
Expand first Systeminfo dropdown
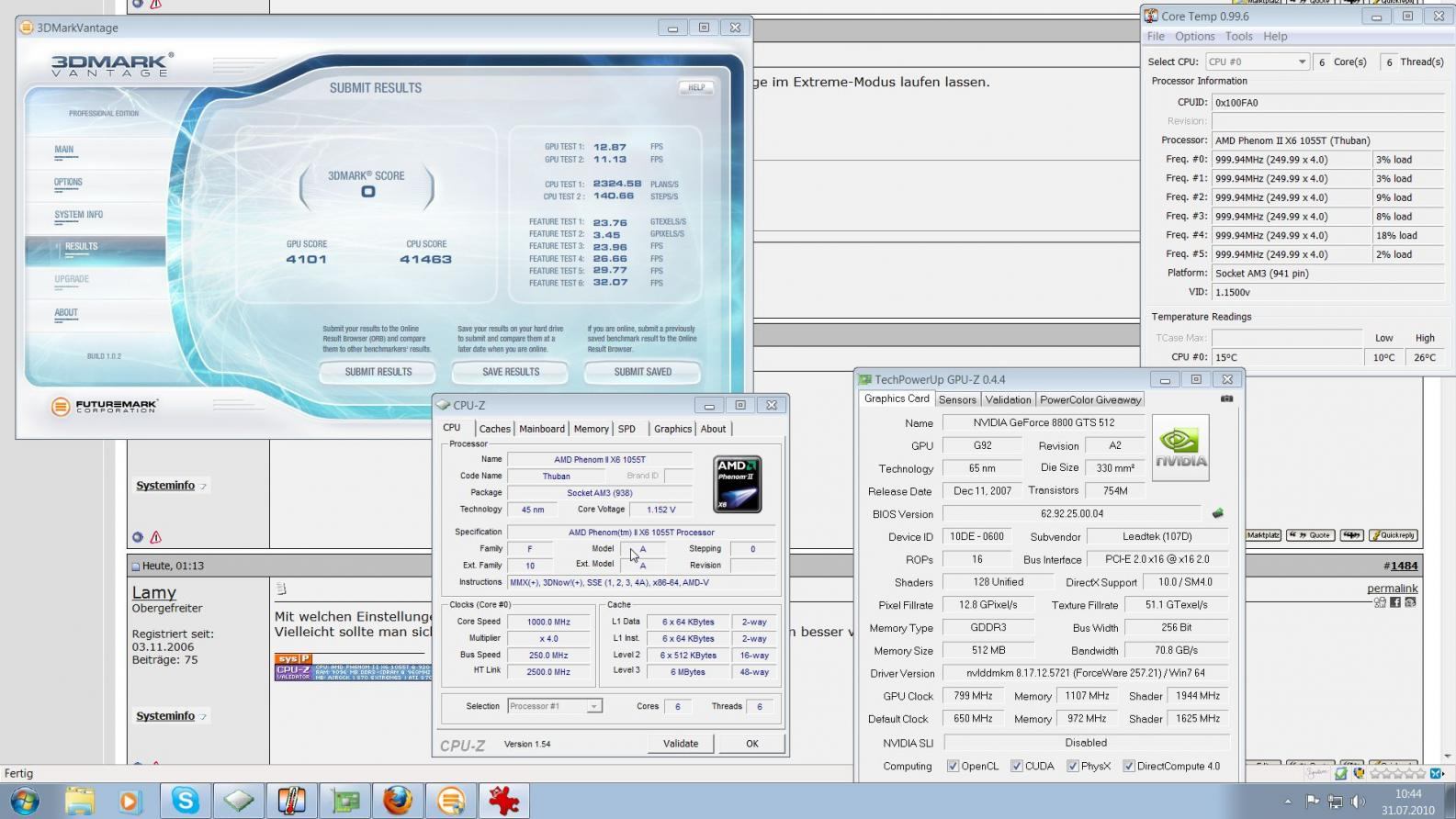(203, 486)
